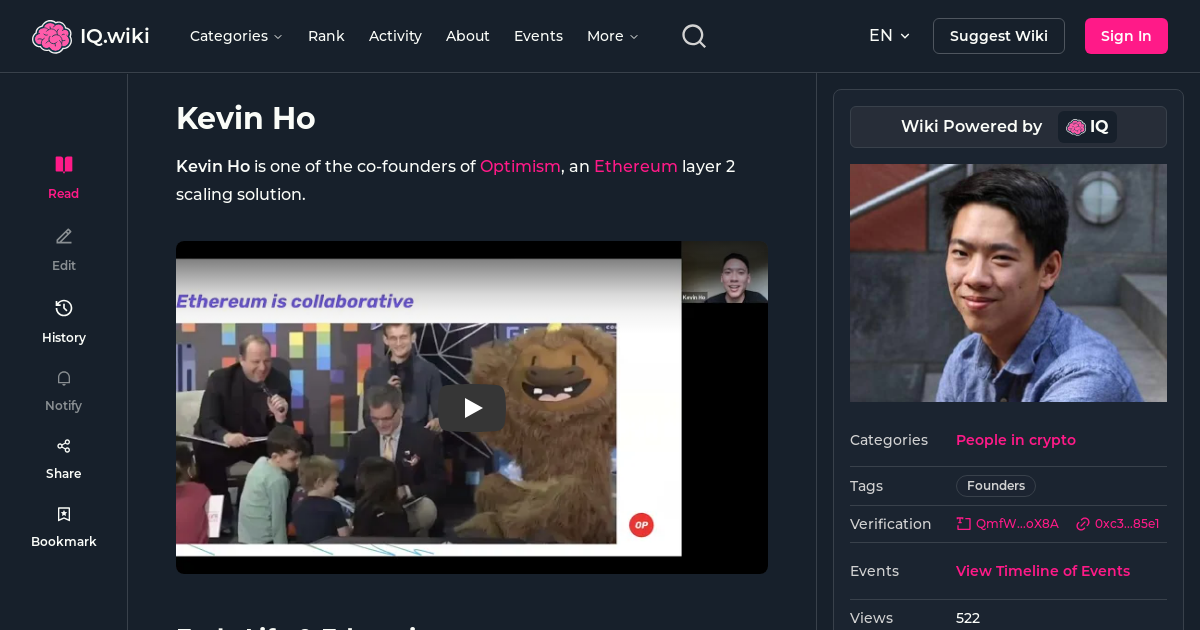Open the People in crypto category
Screen dimensions: 1200x630
click(1015, 440)
